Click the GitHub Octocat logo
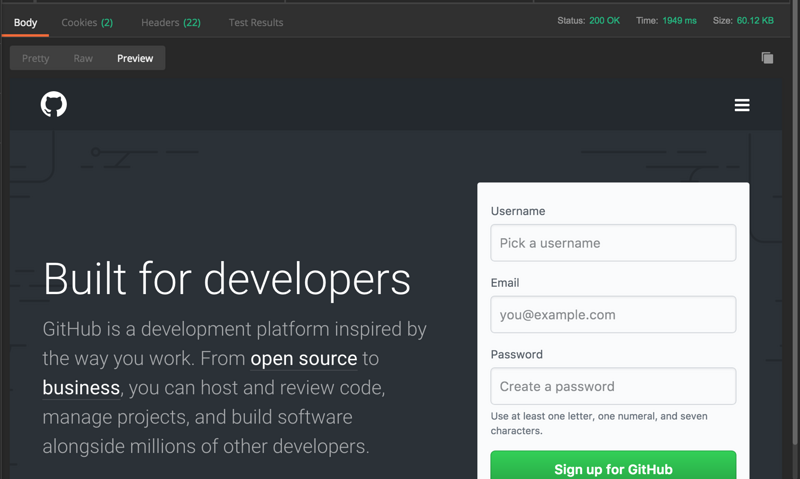Screen dimensions: 800x479 tap(54, 104)
